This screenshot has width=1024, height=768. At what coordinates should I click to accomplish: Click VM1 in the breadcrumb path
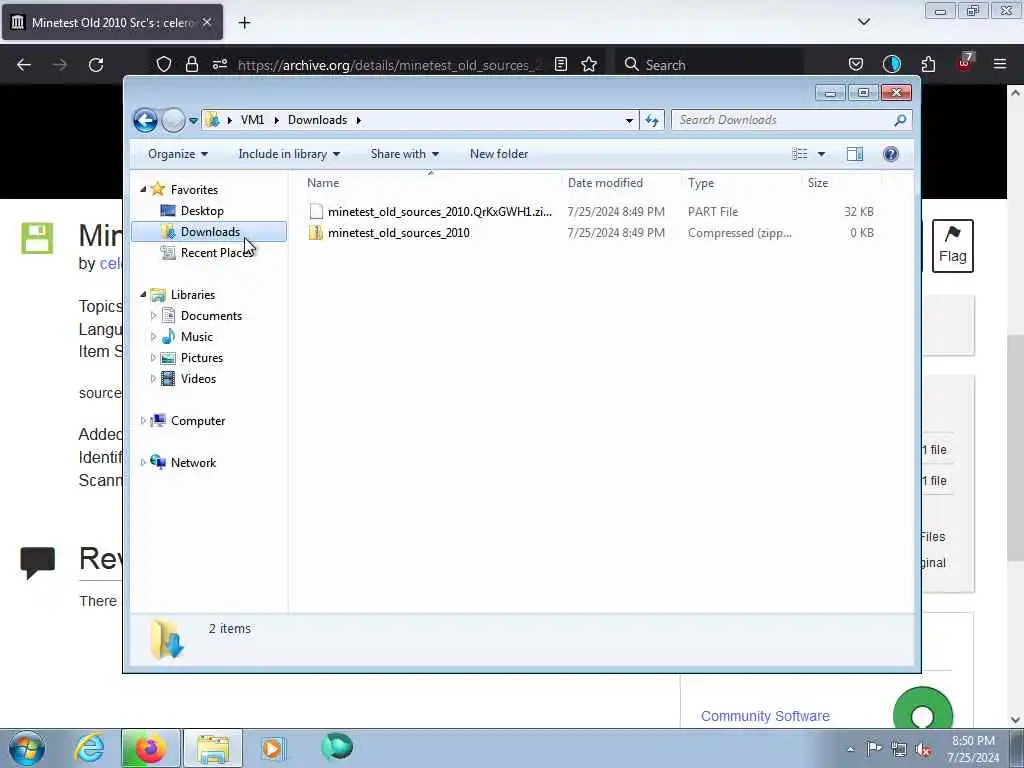[252, 120]
